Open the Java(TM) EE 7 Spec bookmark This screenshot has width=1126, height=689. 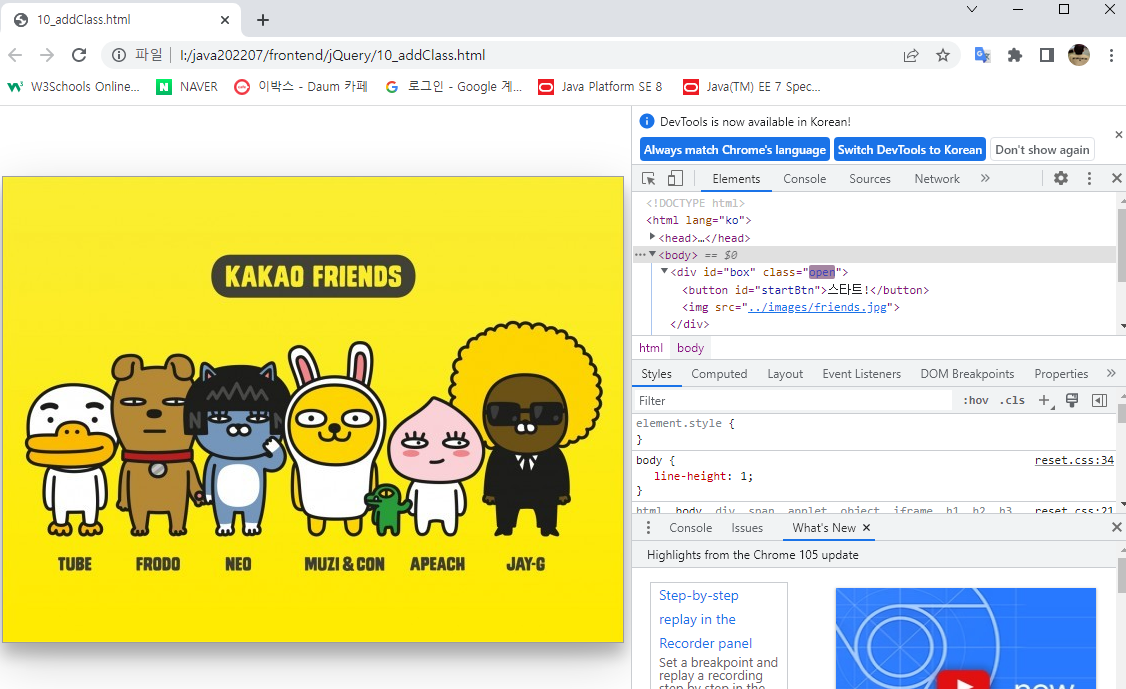(x=752, y=86)
